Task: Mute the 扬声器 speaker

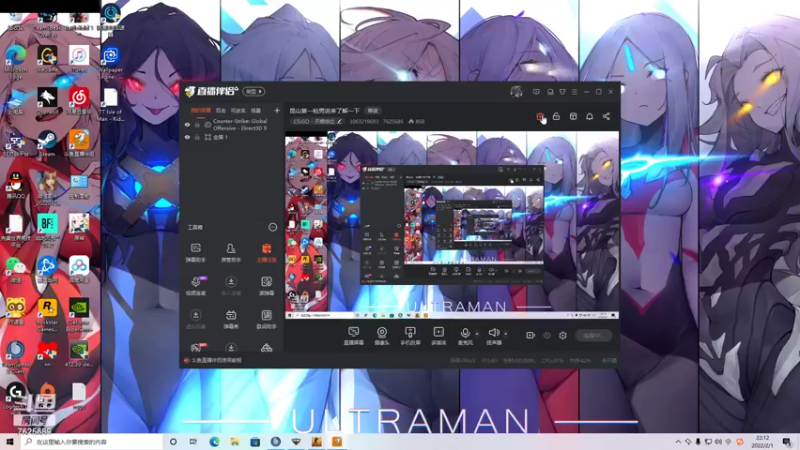Action: (x=493, y=336)
